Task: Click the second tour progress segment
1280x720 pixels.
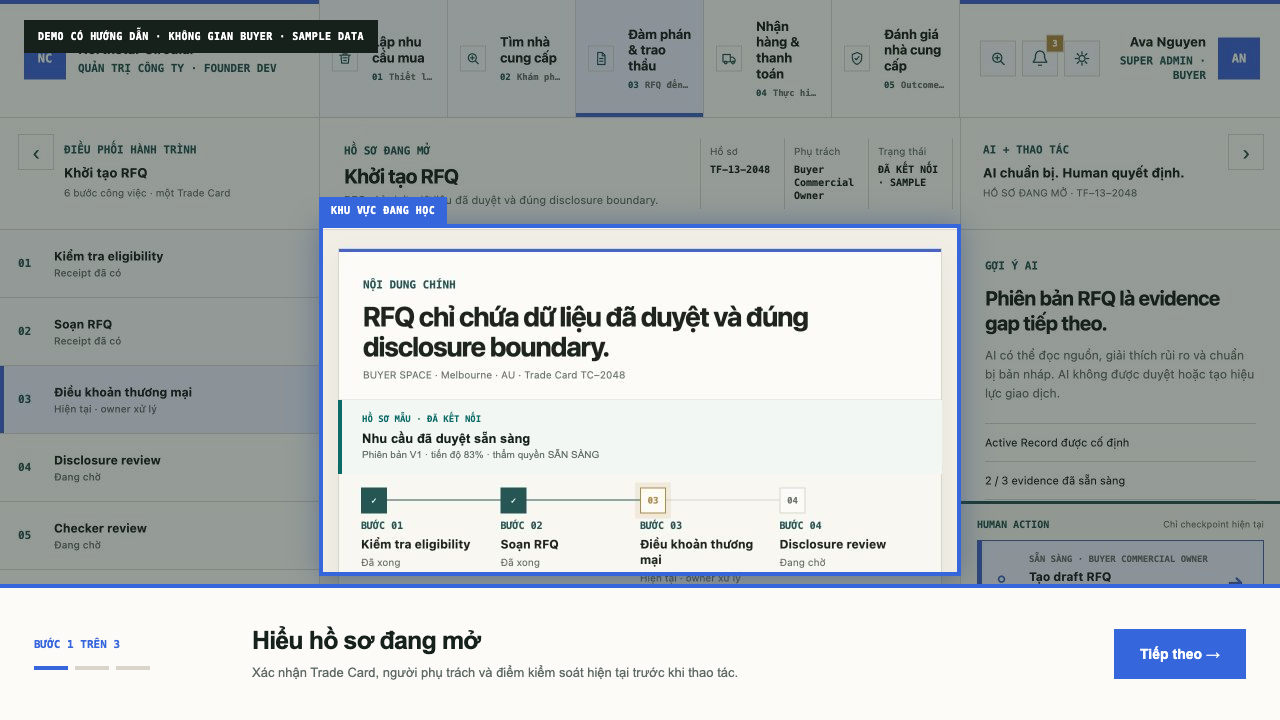Action: click(x=92, y=668)
